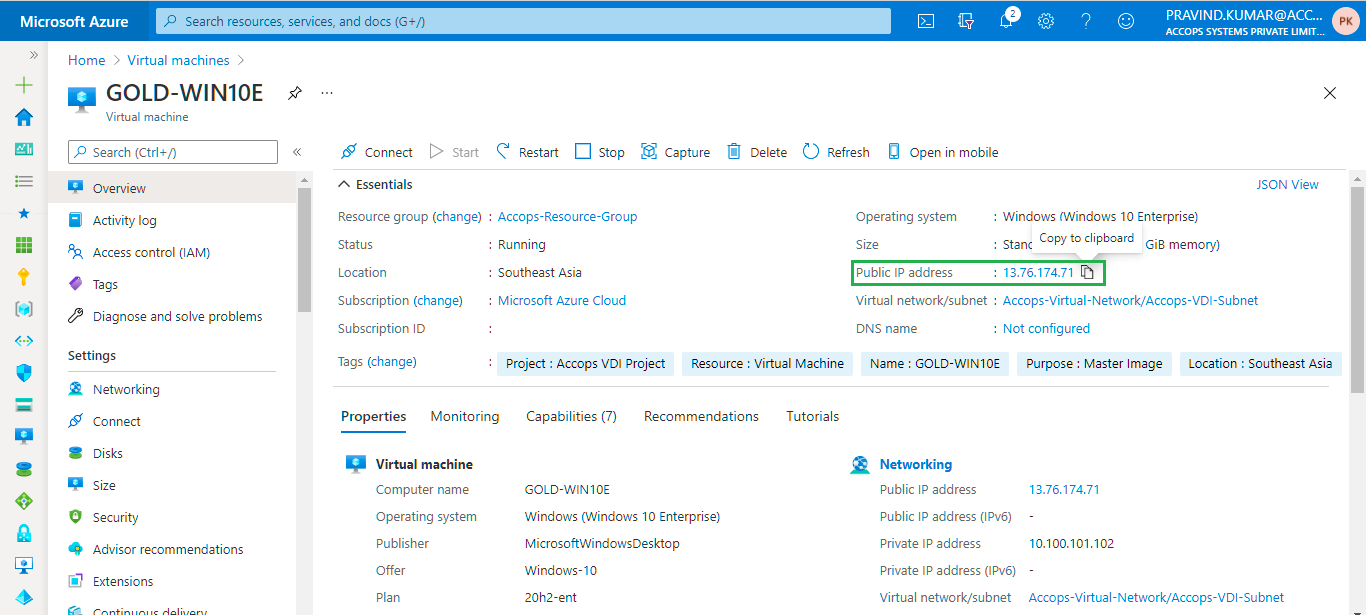This screenshot has width=1366, height=615.
Task: Click Virtual machines in breadcrumb
Action: 178,60
